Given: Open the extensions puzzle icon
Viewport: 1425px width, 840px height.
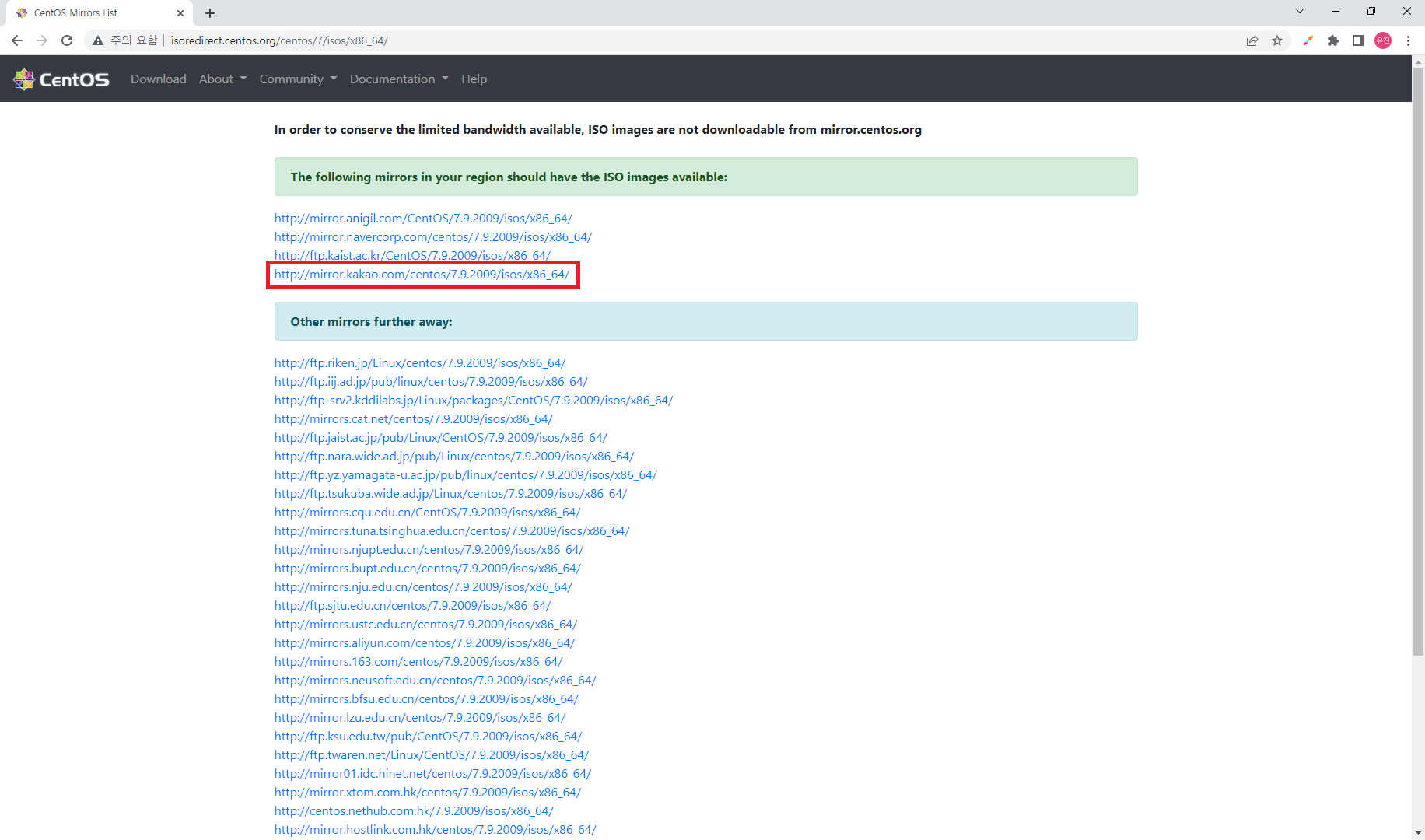Looking at the screenshot, I should pyautogui.click(x=1333, y=40).
